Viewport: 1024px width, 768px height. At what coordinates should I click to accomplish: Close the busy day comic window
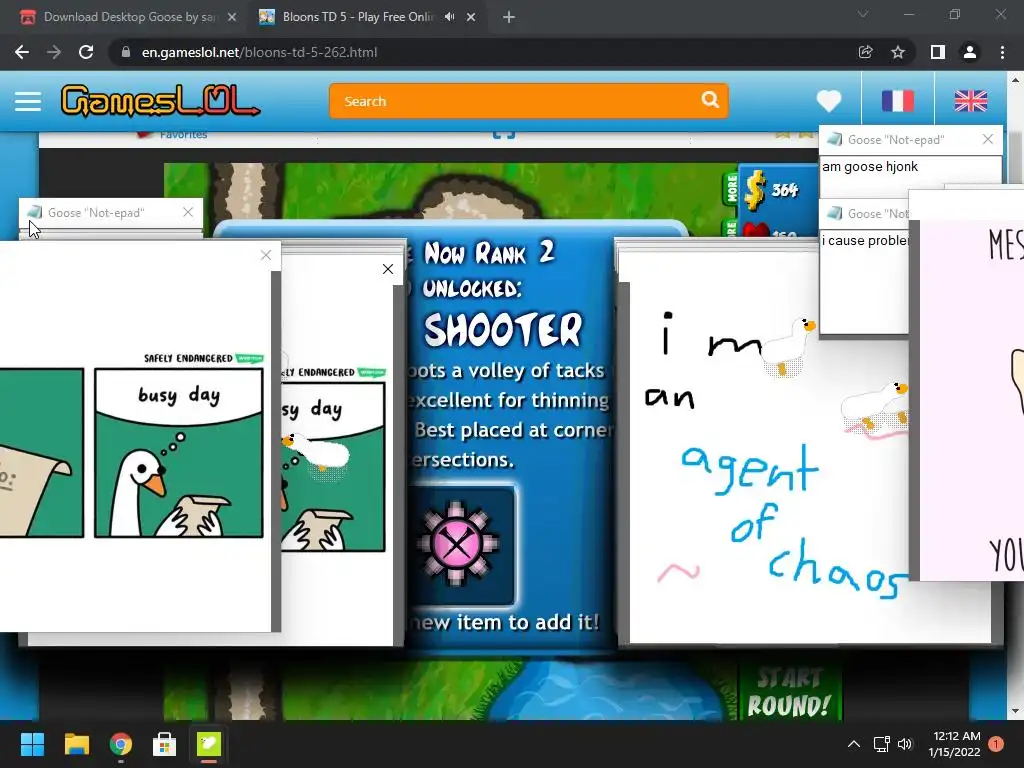click(x=266, y=255)
